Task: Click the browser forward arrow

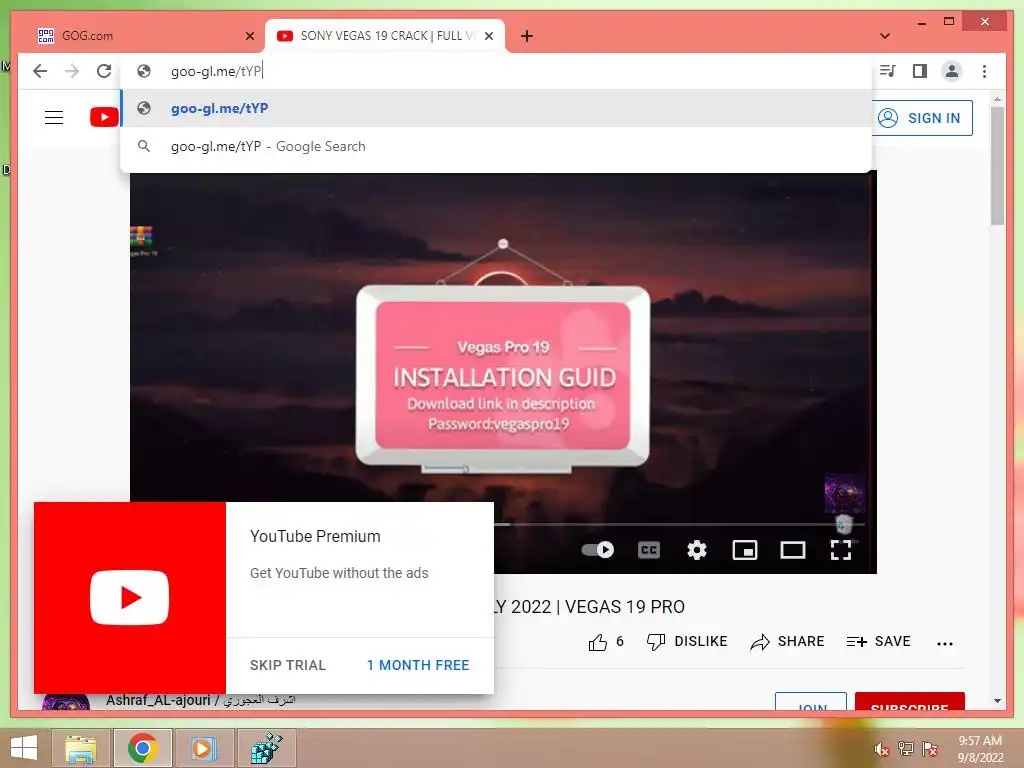Action: 72,71
